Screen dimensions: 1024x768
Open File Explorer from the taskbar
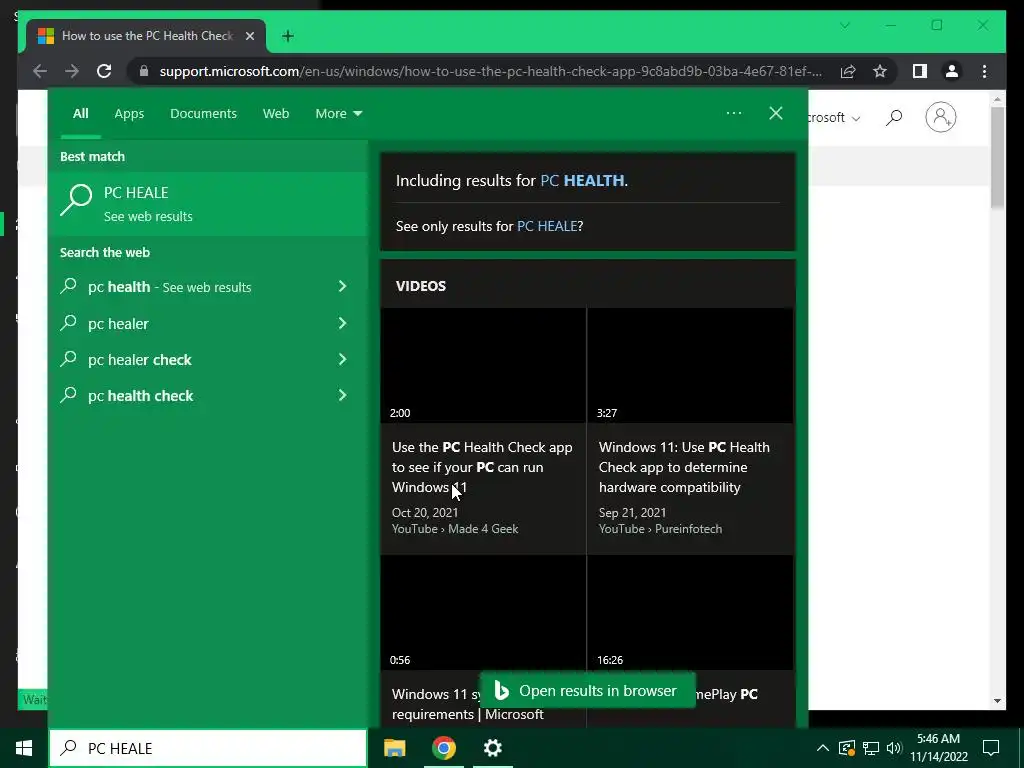pos(394,748)
